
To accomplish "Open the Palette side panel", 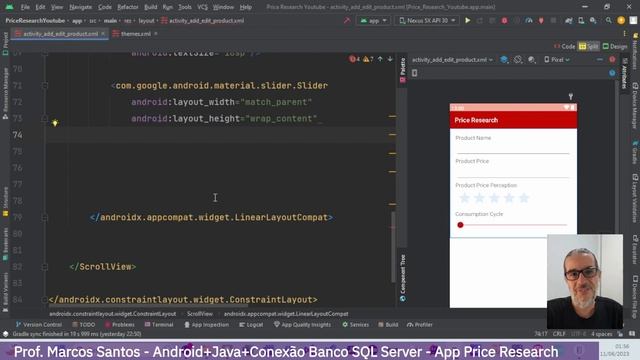I will (403, 70).
